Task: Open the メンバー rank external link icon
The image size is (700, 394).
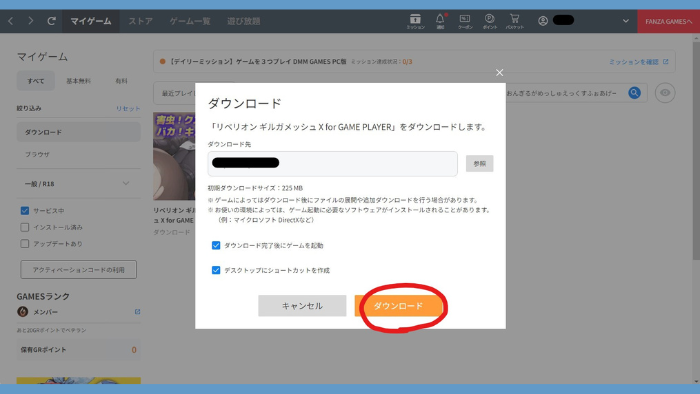Action: coord(138,311)
